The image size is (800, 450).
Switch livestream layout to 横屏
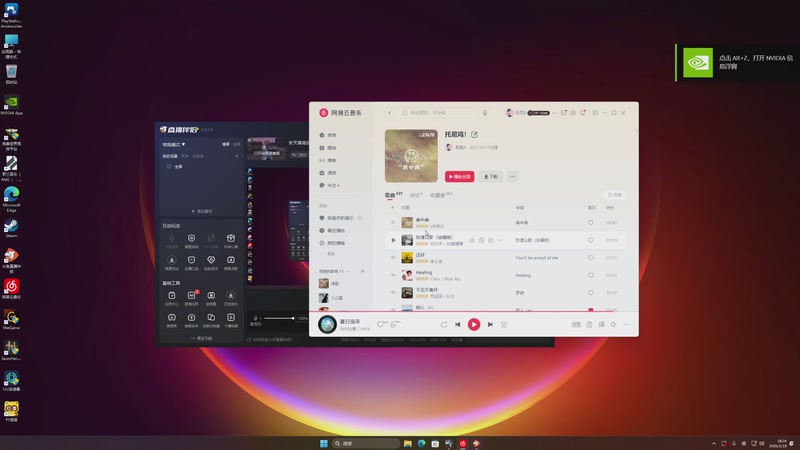[x=226, y=144]
